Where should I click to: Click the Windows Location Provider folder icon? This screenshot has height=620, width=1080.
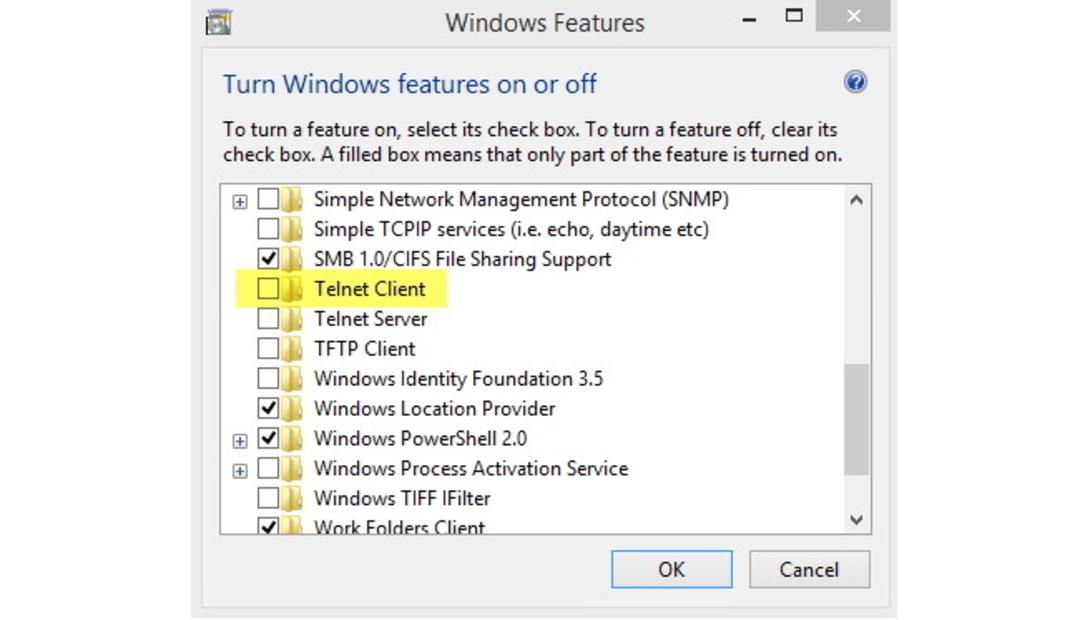pyautogui.click(x=292, y=409)
